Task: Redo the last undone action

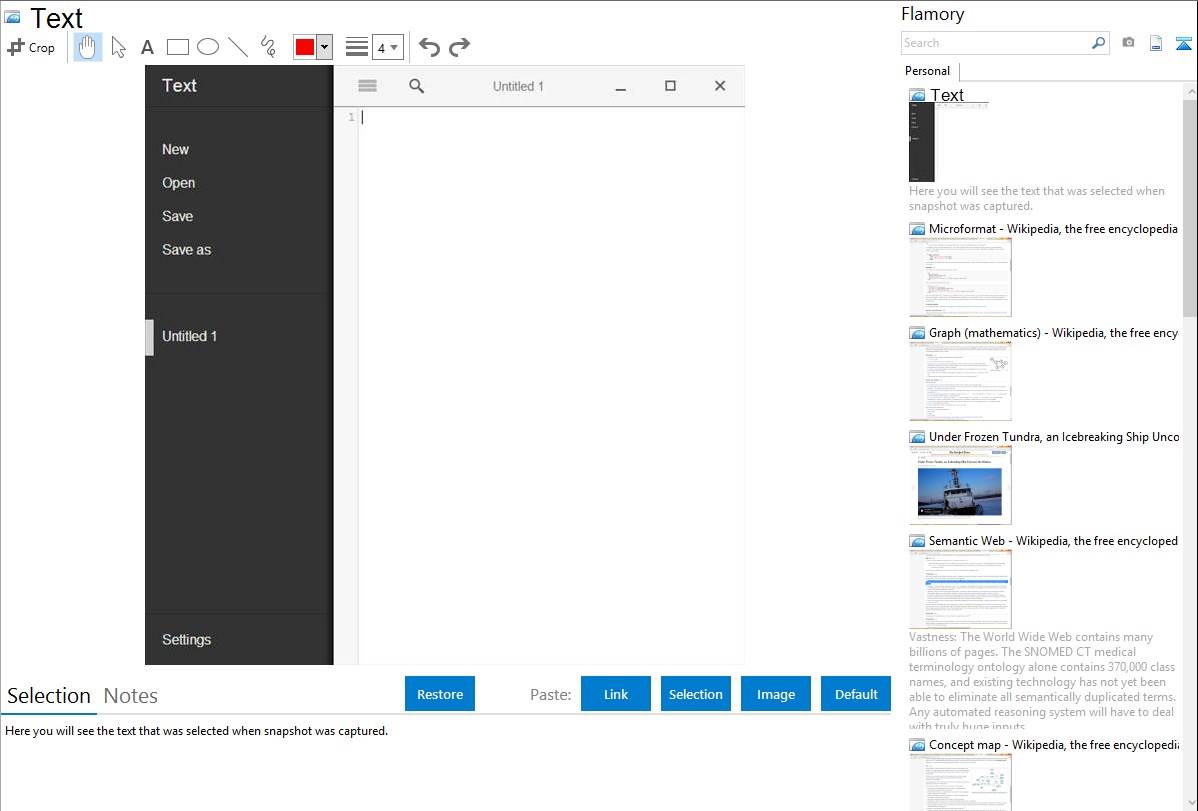Action: pos(460,47)
